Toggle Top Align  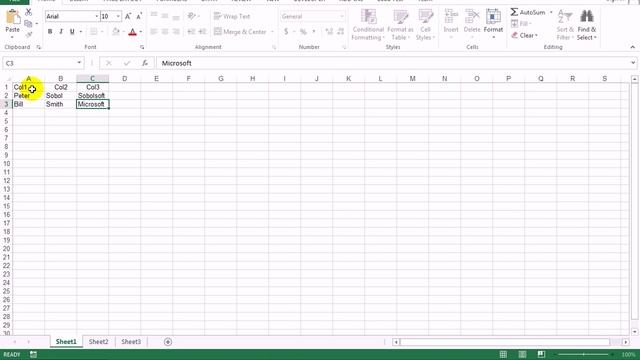click(x=154, y=16)
